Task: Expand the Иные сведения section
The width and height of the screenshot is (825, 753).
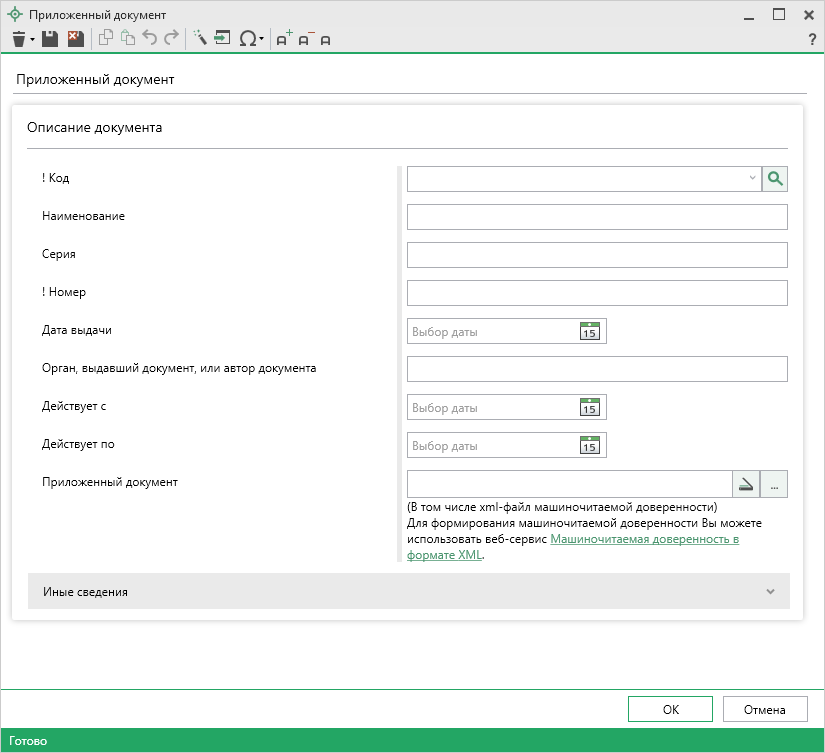Action: [x=770, y=592]
